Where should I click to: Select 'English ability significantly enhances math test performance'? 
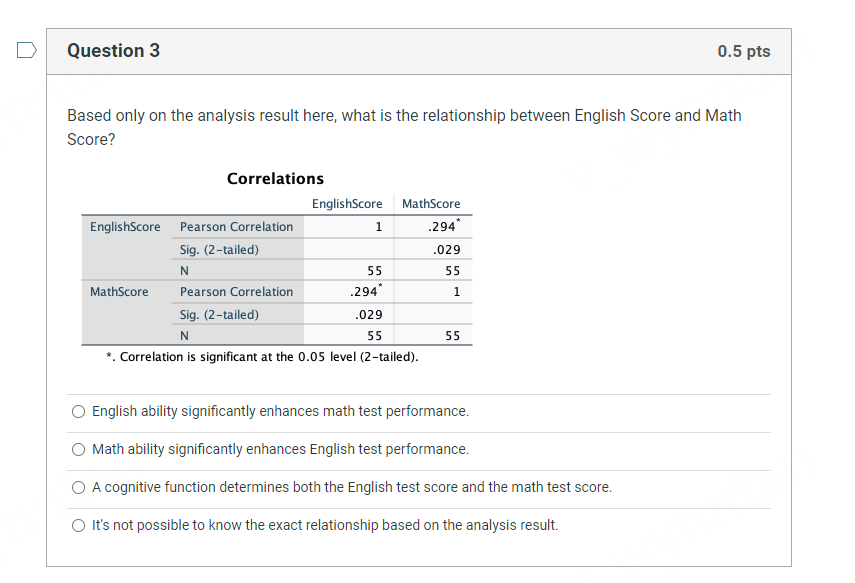click(78, 411)
